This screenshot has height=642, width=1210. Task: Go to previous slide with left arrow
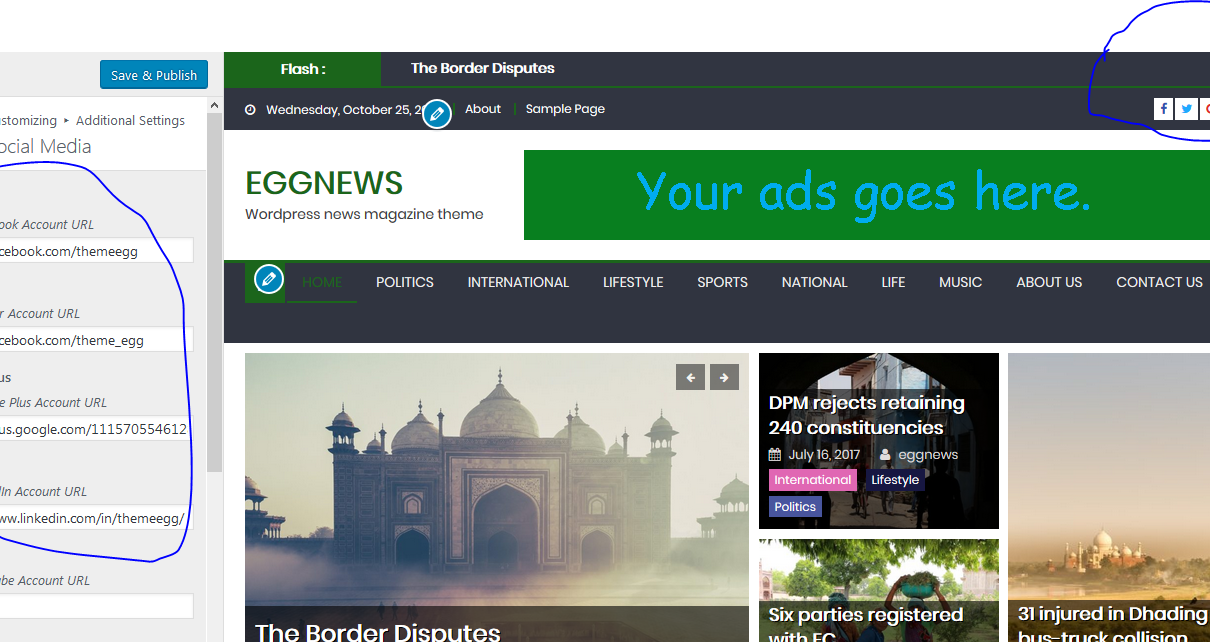pyautogui.click(x=690, y=377)
